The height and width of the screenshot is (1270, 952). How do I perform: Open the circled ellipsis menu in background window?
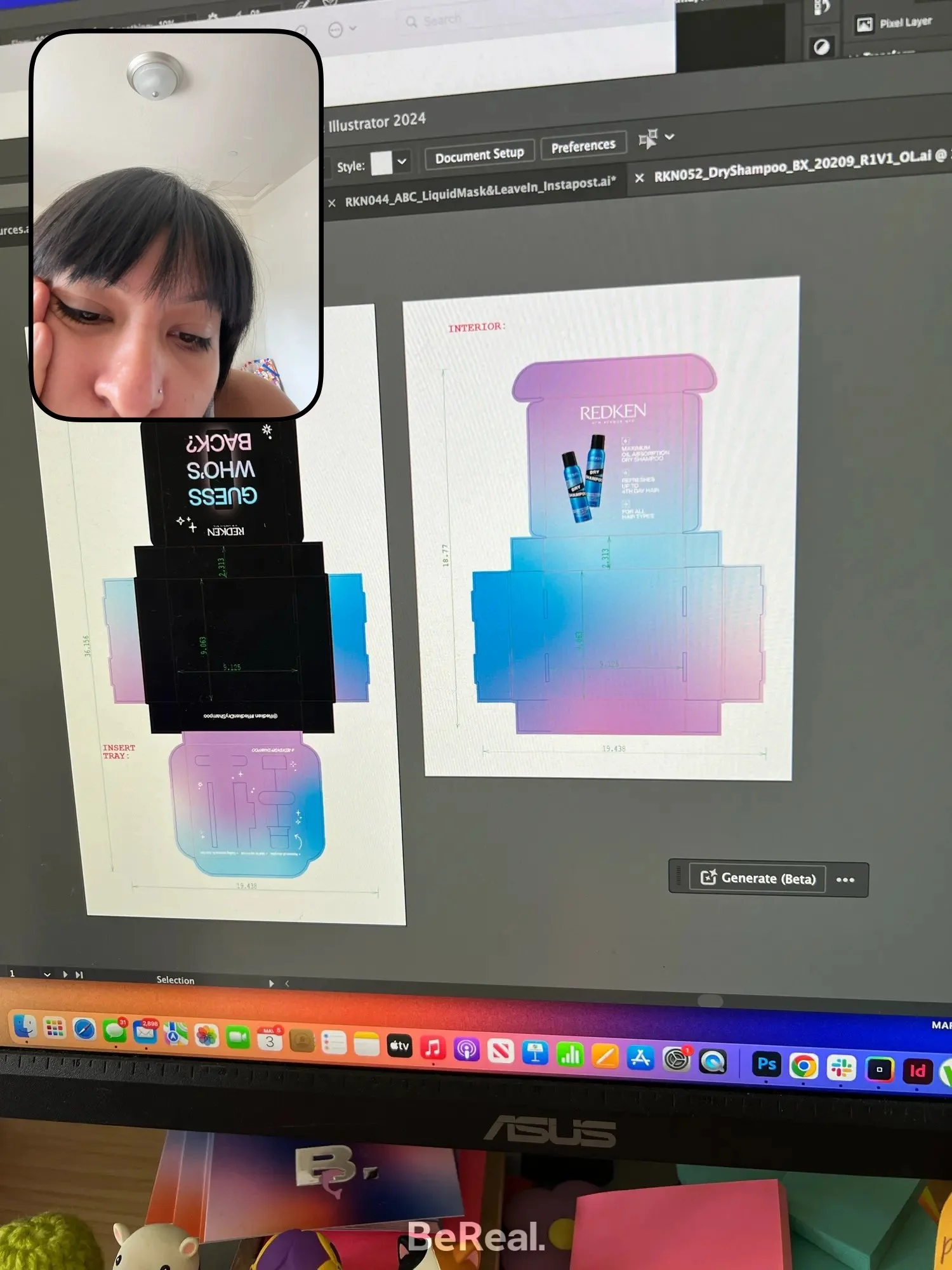(336, 29)
